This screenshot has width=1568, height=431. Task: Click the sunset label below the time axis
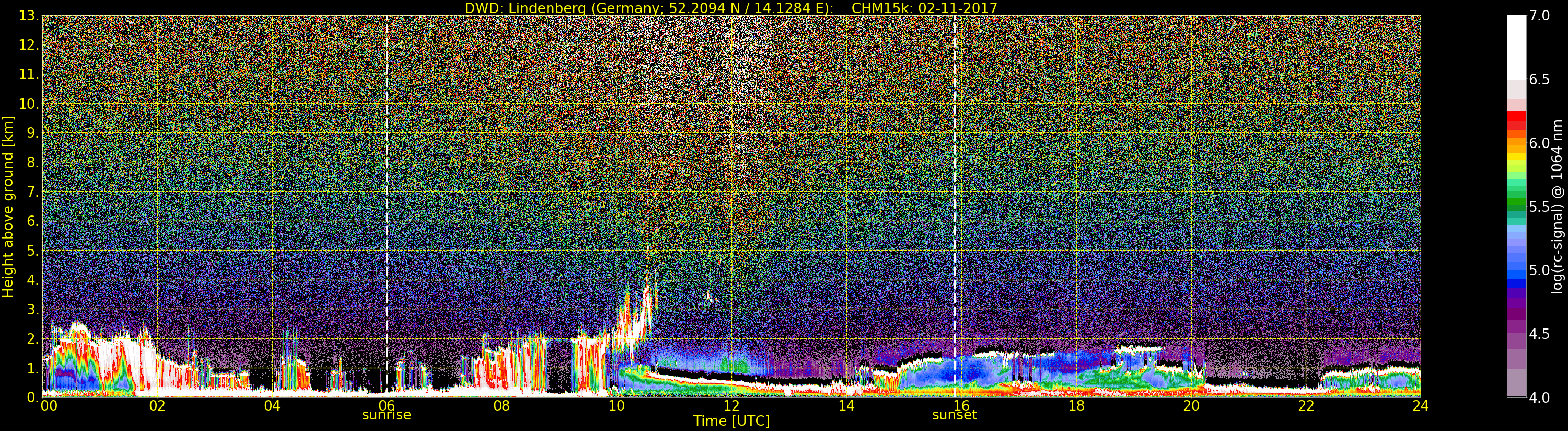click(954, 415)
